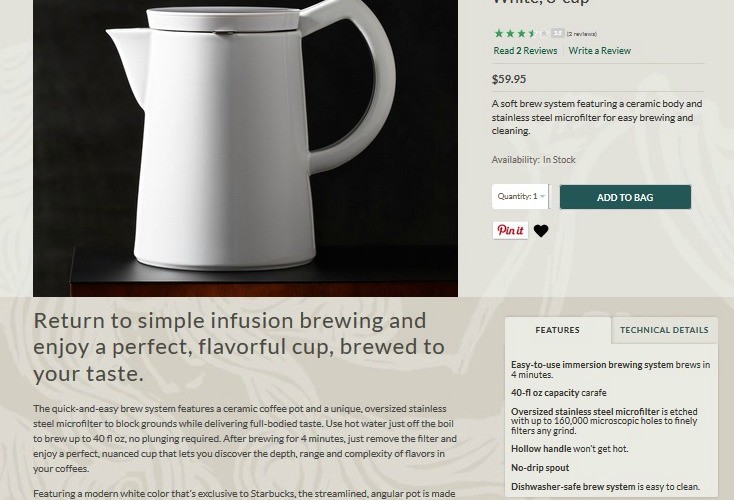Select the Features tab
The image size is (734, 500).
pyautogui.click(x=558, y=330)
